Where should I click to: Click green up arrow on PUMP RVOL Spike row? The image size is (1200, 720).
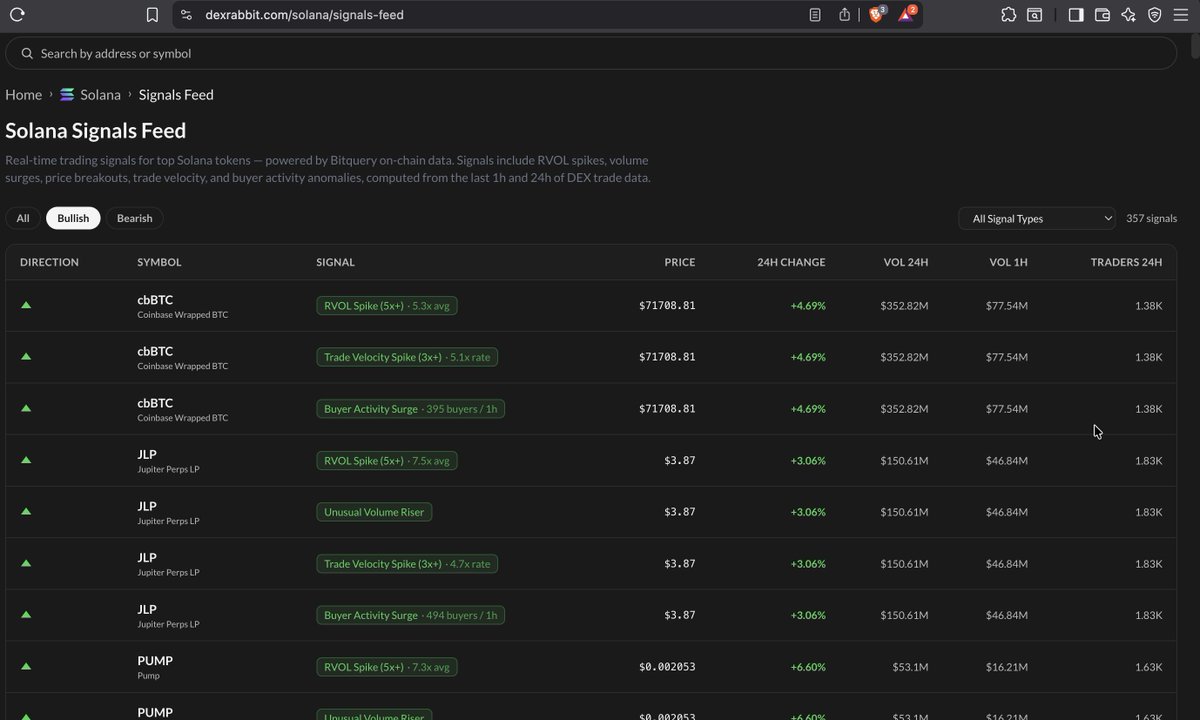tap(26, 666)
